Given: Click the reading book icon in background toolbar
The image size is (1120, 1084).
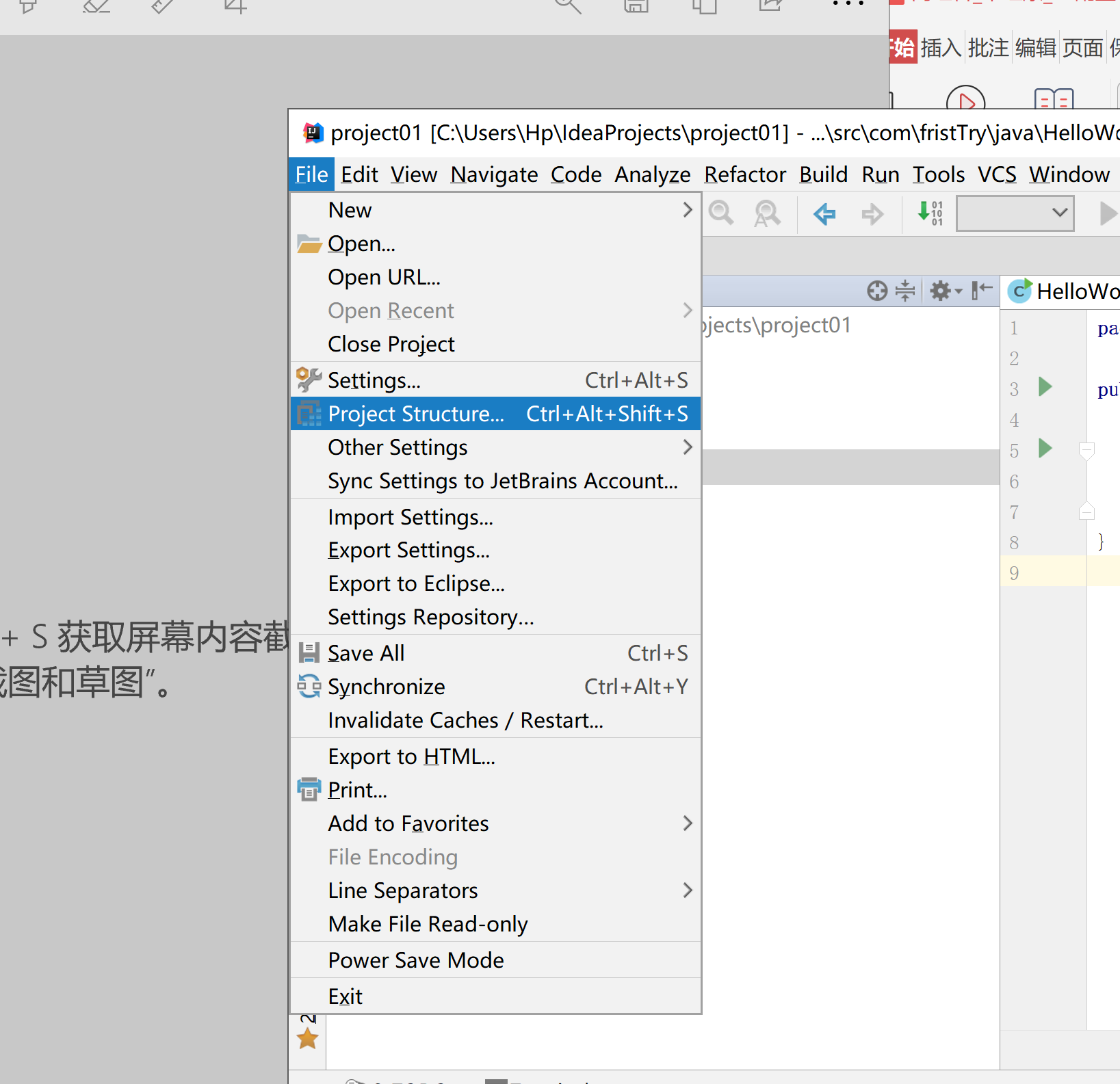Looking at the screenshot, I should point(1054,100).
